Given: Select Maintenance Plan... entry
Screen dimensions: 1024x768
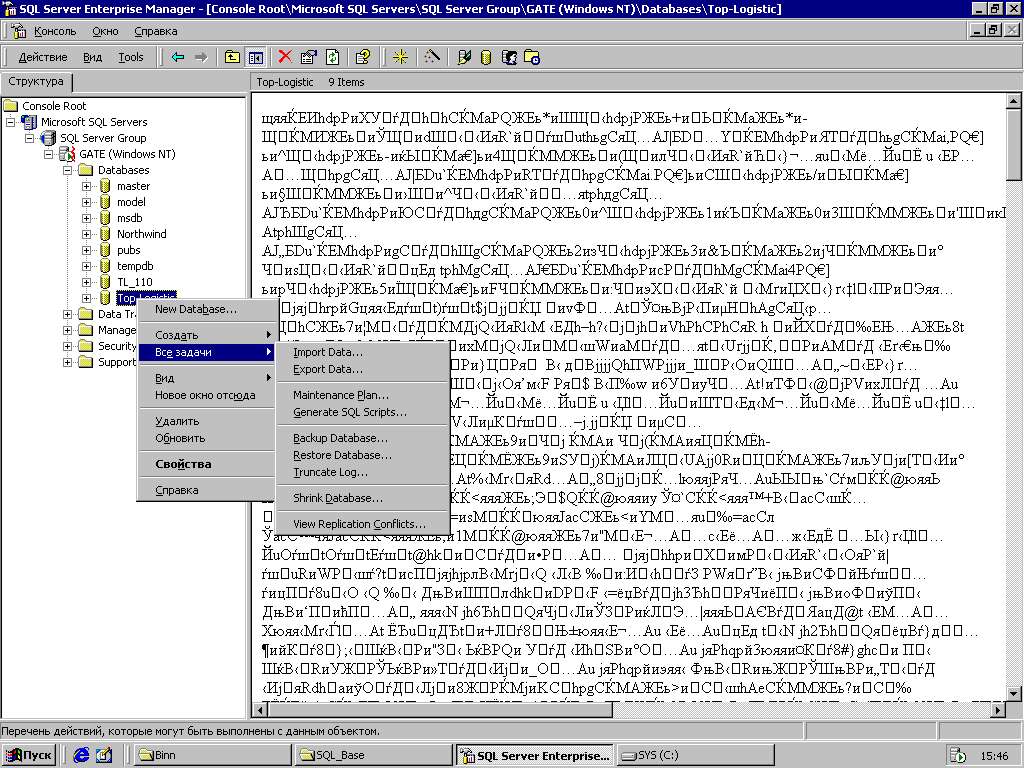Looking at the screenshot, I should click(x=362, y=395).
